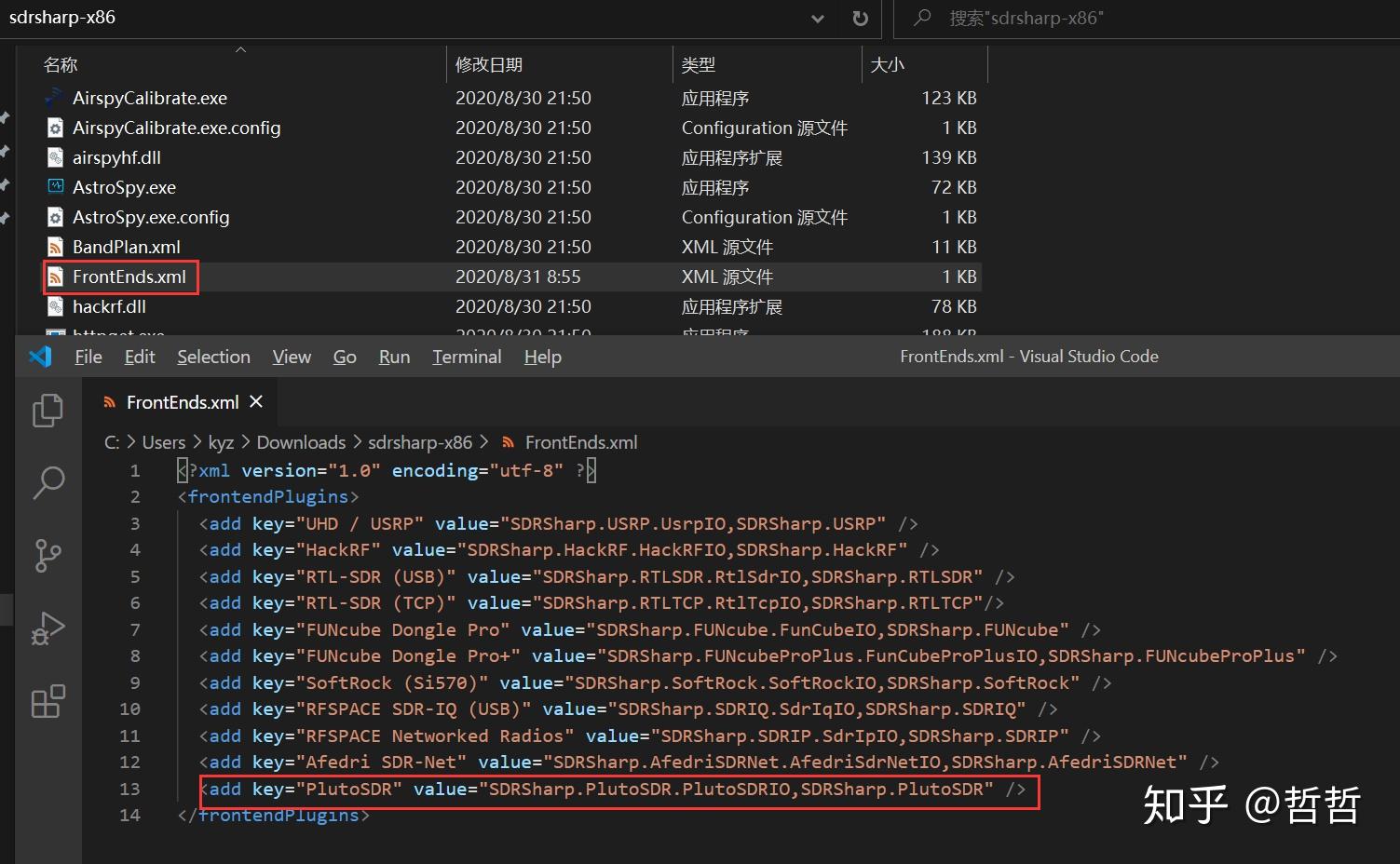The height and width of the screenshot is (864, 1400).
Task: Select hackrf.dll in file list
Action: coord(109,306)
